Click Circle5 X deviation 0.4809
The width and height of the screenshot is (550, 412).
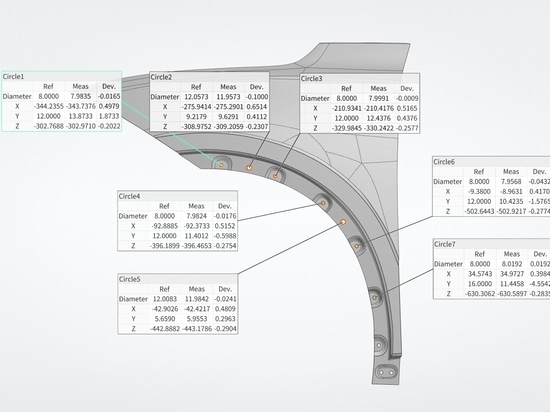225,309
